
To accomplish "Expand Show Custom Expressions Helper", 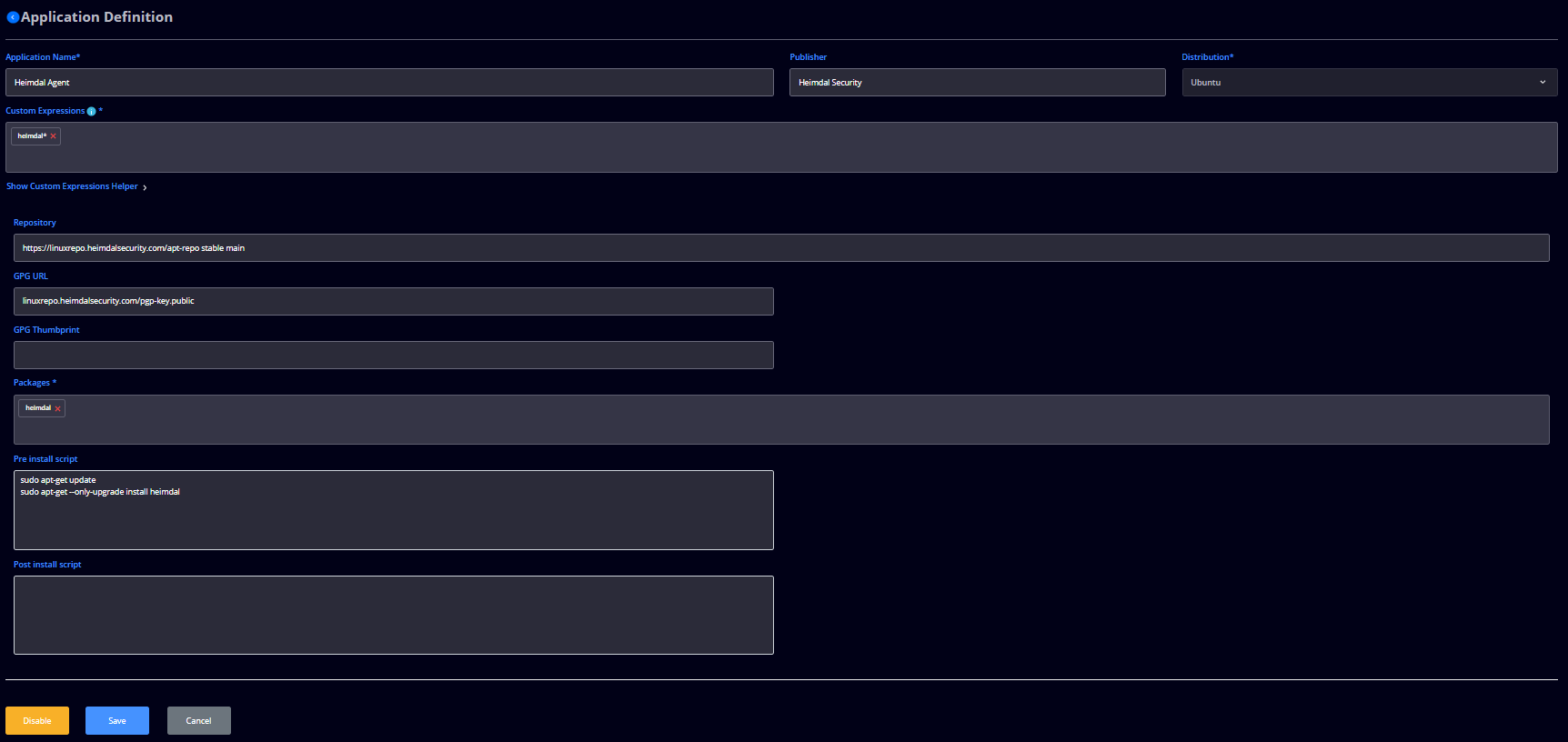I will point(76,186).
